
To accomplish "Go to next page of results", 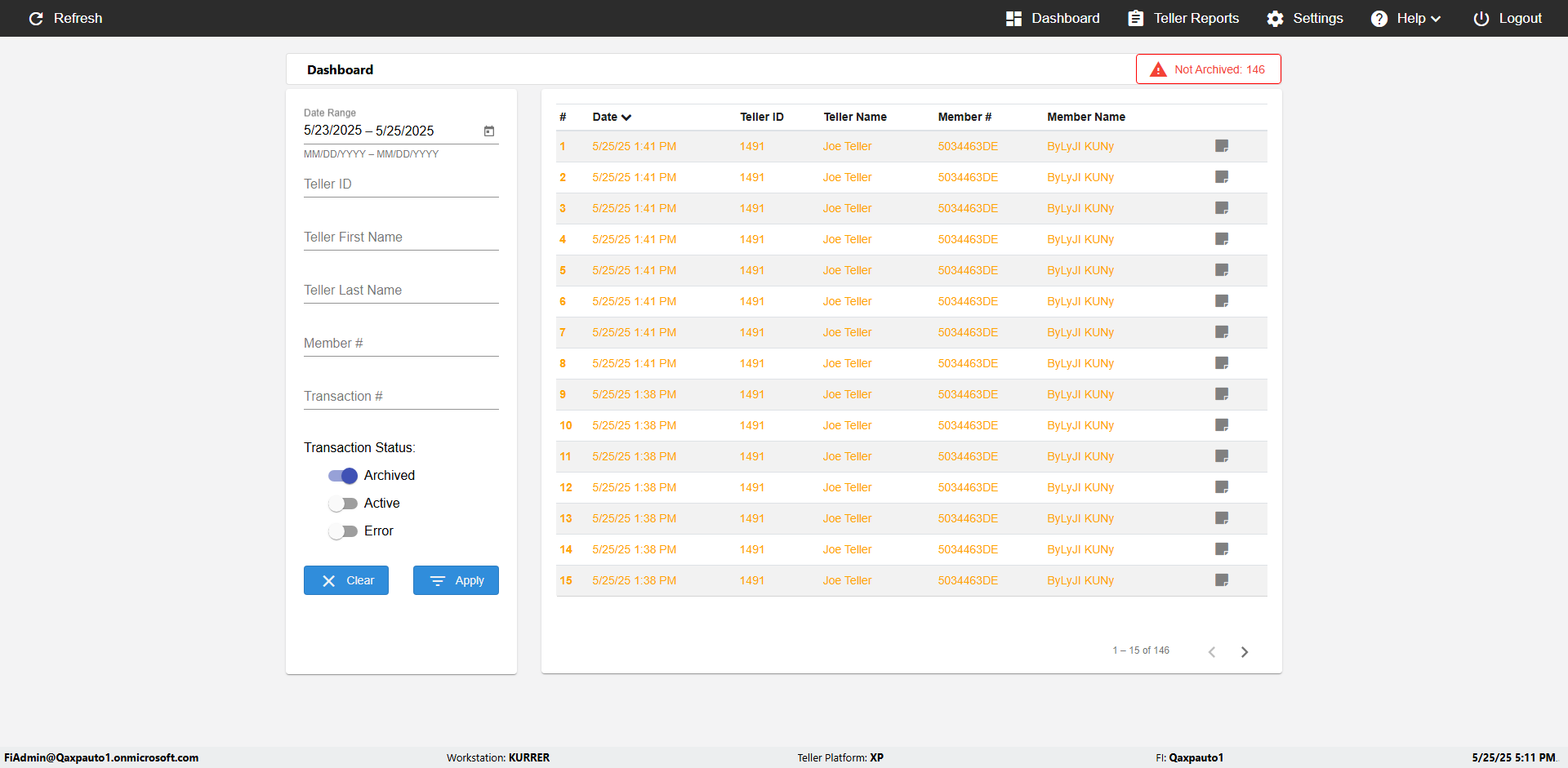I will coord(1245,651).
